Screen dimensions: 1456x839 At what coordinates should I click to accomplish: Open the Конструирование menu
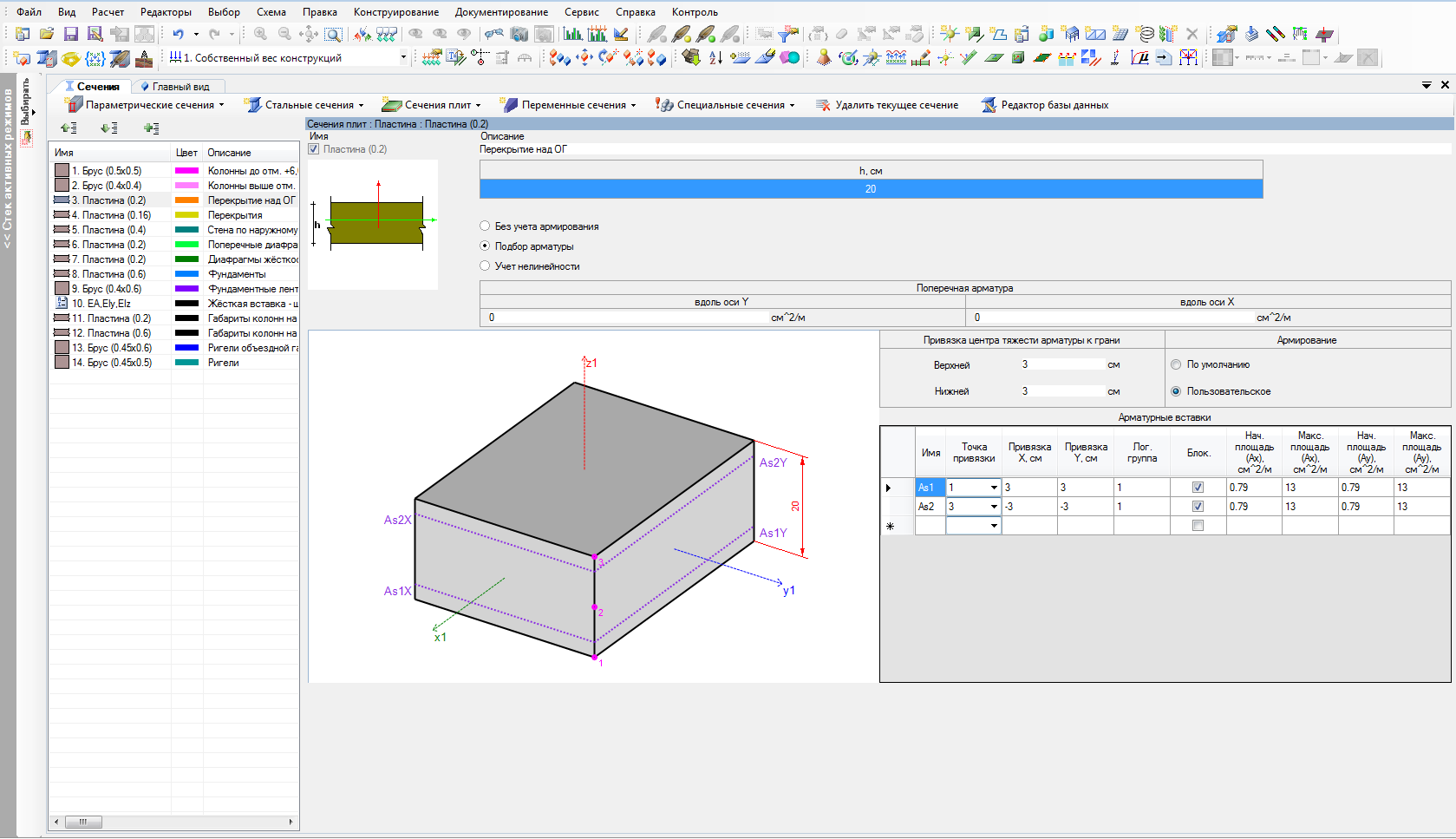[x=395, y=12]
